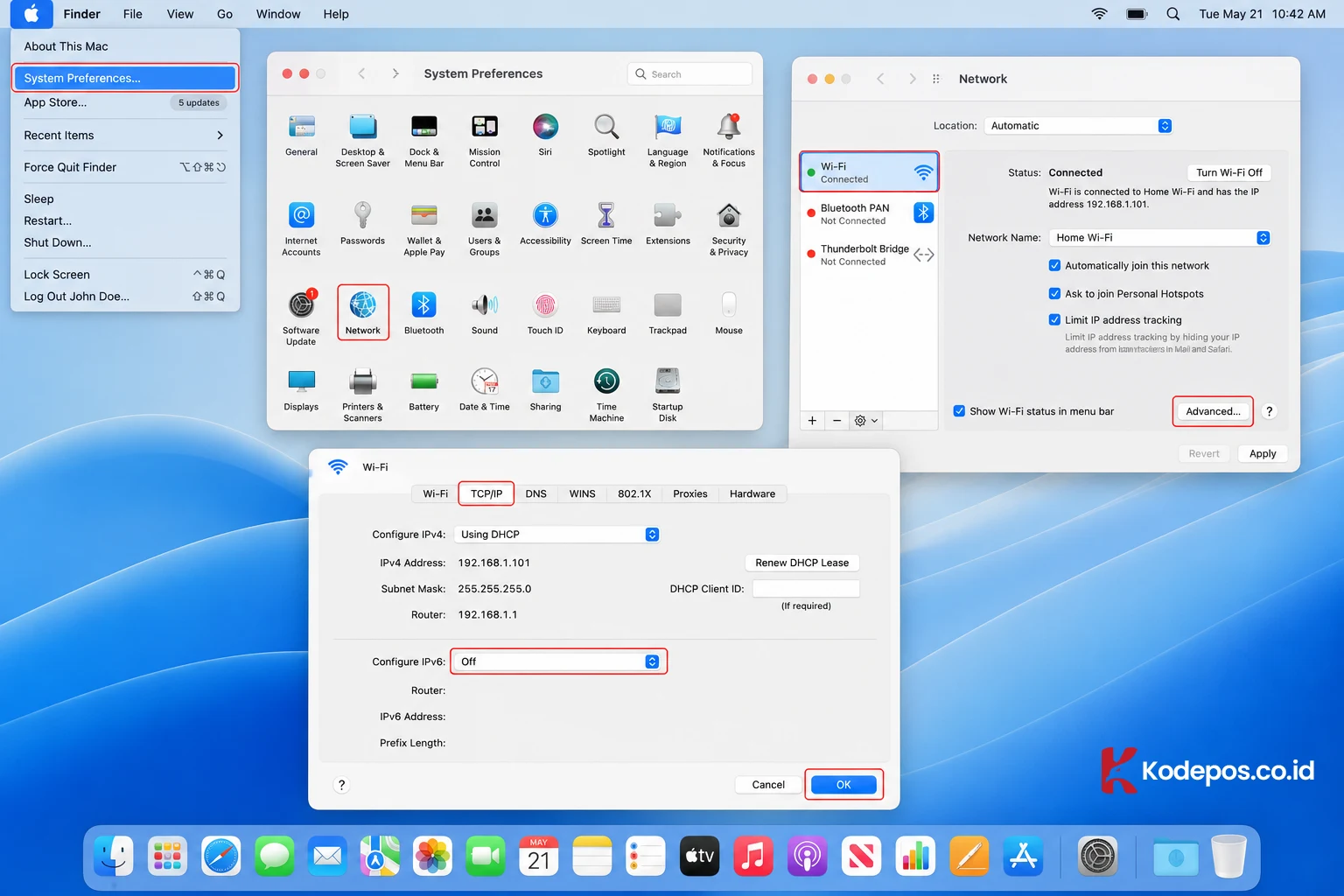Toggle Automatically join this network checkbox
1344x896 pixels.
(1054, 265)
